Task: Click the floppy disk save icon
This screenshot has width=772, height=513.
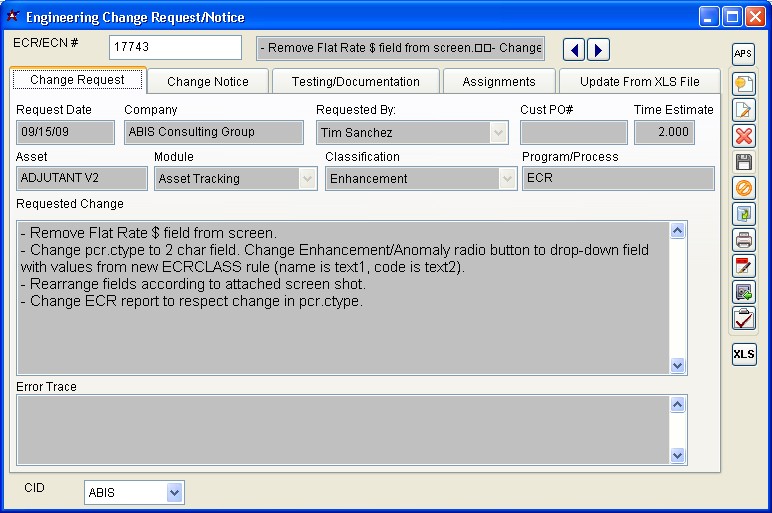Action: pyautogui.click(x=743, y=162)
